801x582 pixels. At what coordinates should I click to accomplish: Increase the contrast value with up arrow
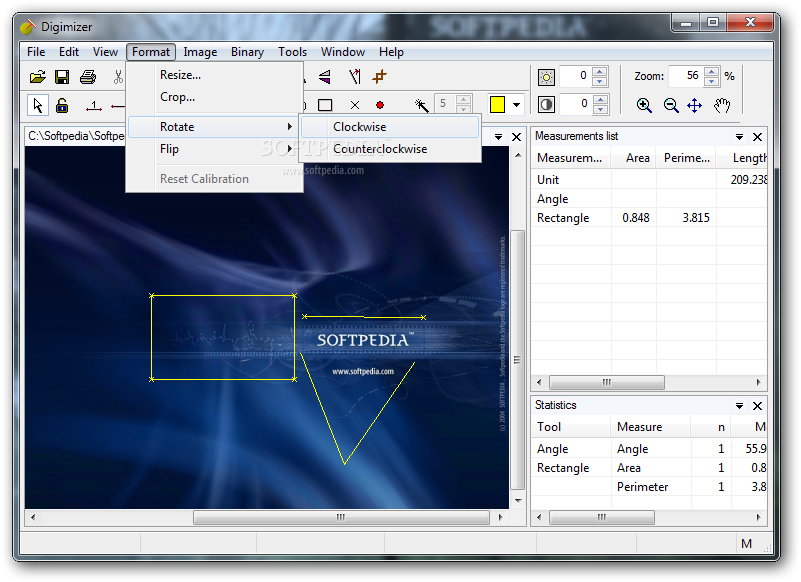point(600,99)
